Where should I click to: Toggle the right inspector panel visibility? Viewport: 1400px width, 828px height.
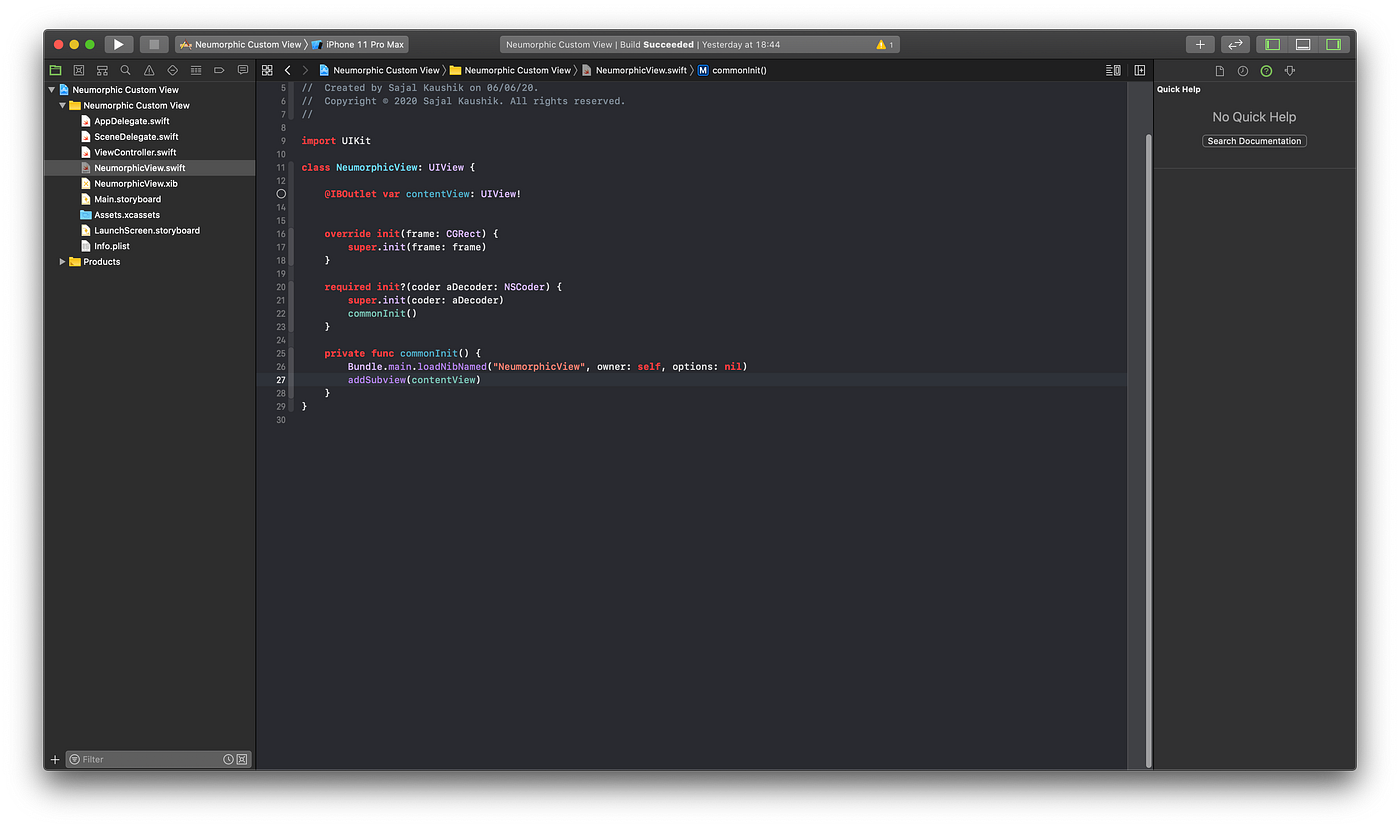tap(1333, 44)
